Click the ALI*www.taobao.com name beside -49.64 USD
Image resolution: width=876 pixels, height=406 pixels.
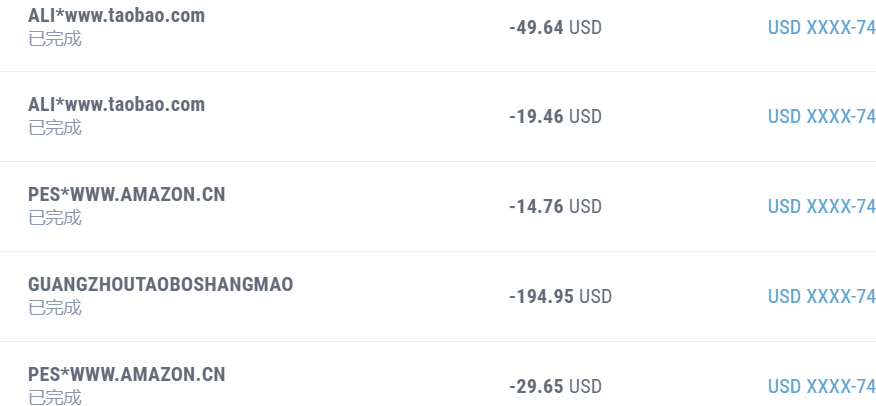[116, 15]
